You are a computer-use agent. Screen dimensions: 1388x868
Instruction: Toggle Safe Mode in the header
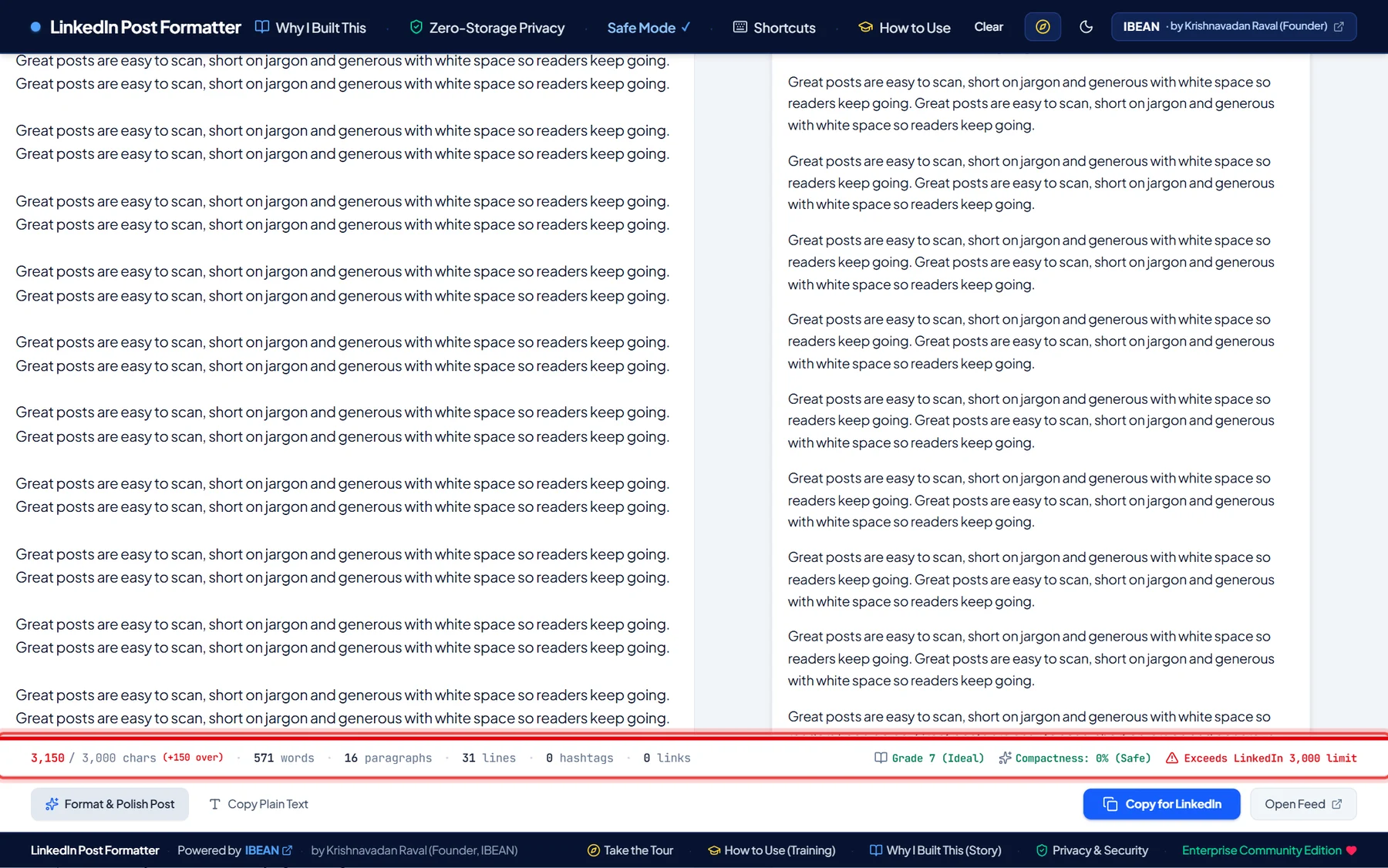[x=649, y=28]
